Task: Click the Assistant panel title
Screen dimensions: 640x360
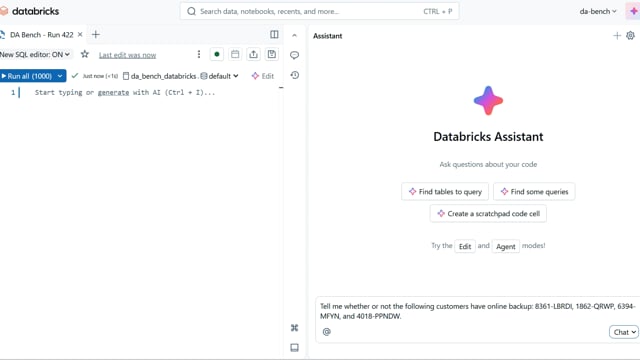Action: [327, 36]
